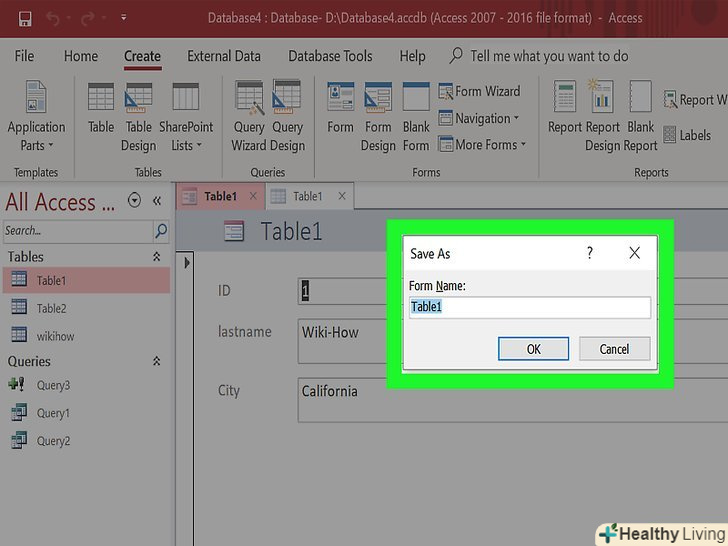Click the Labels button
Screen dimensions: 728x546
click(x=687, y=135)
